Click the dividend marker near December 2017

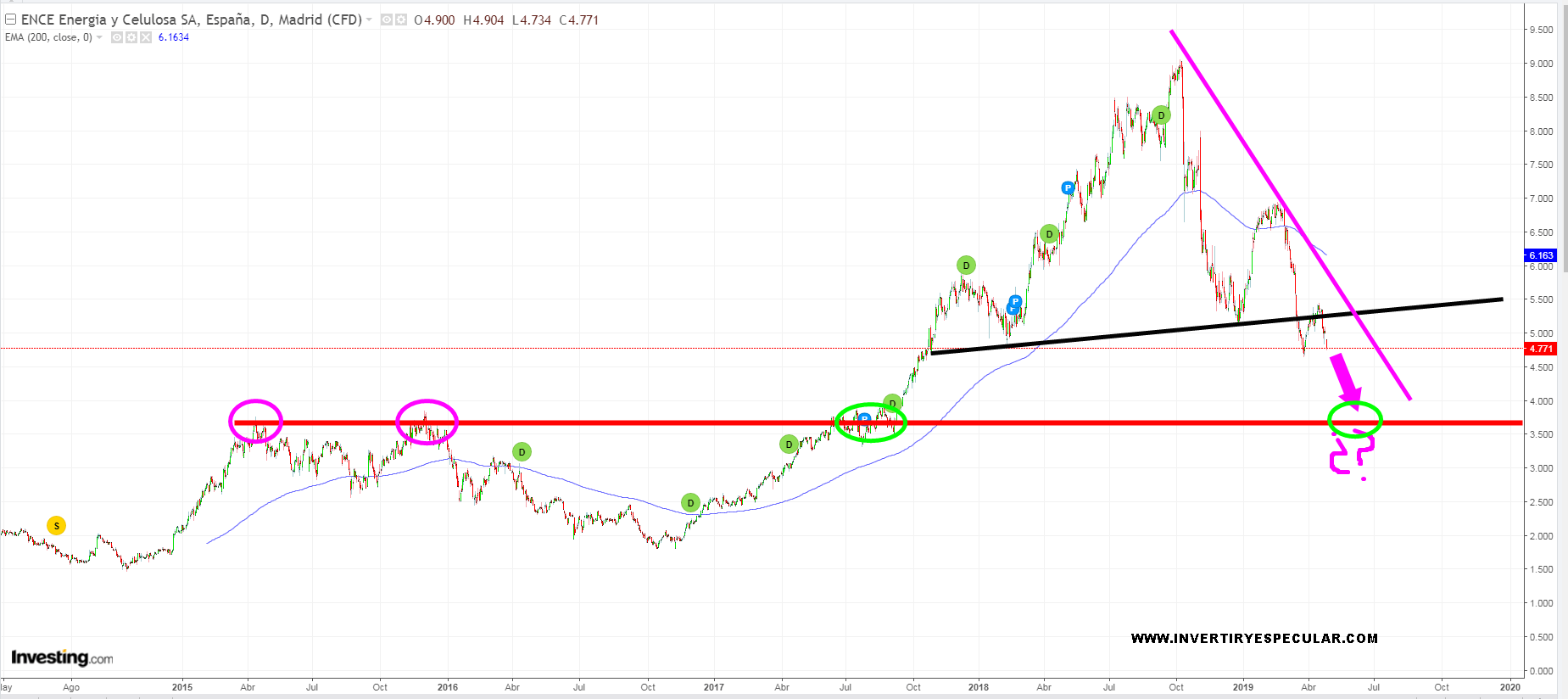point(966,266)
